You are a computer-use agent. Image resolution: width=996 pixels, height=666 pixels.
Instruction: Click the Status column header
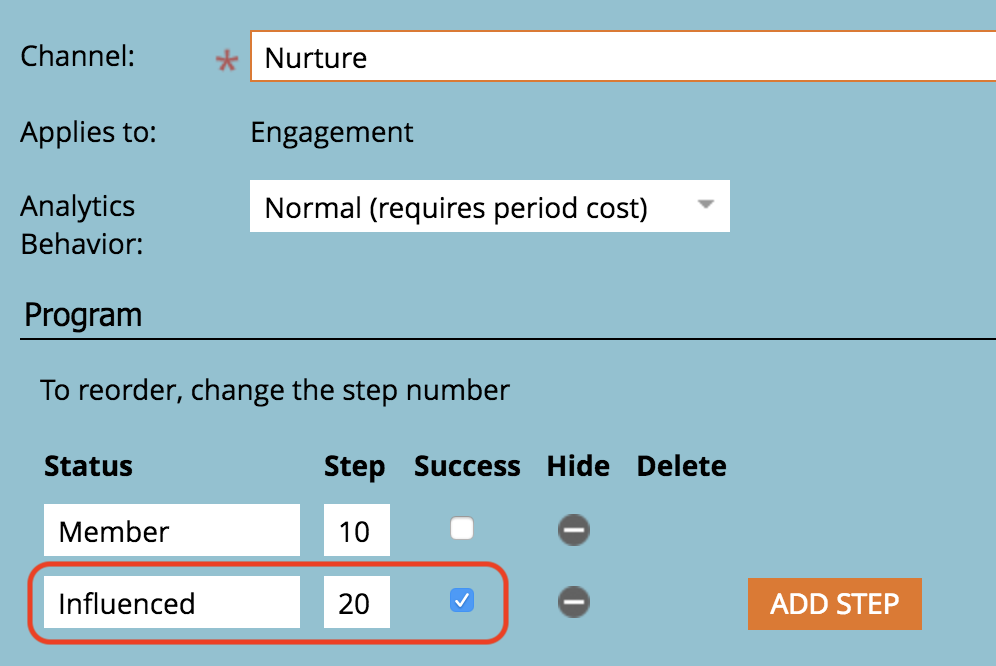click(88, 467)
